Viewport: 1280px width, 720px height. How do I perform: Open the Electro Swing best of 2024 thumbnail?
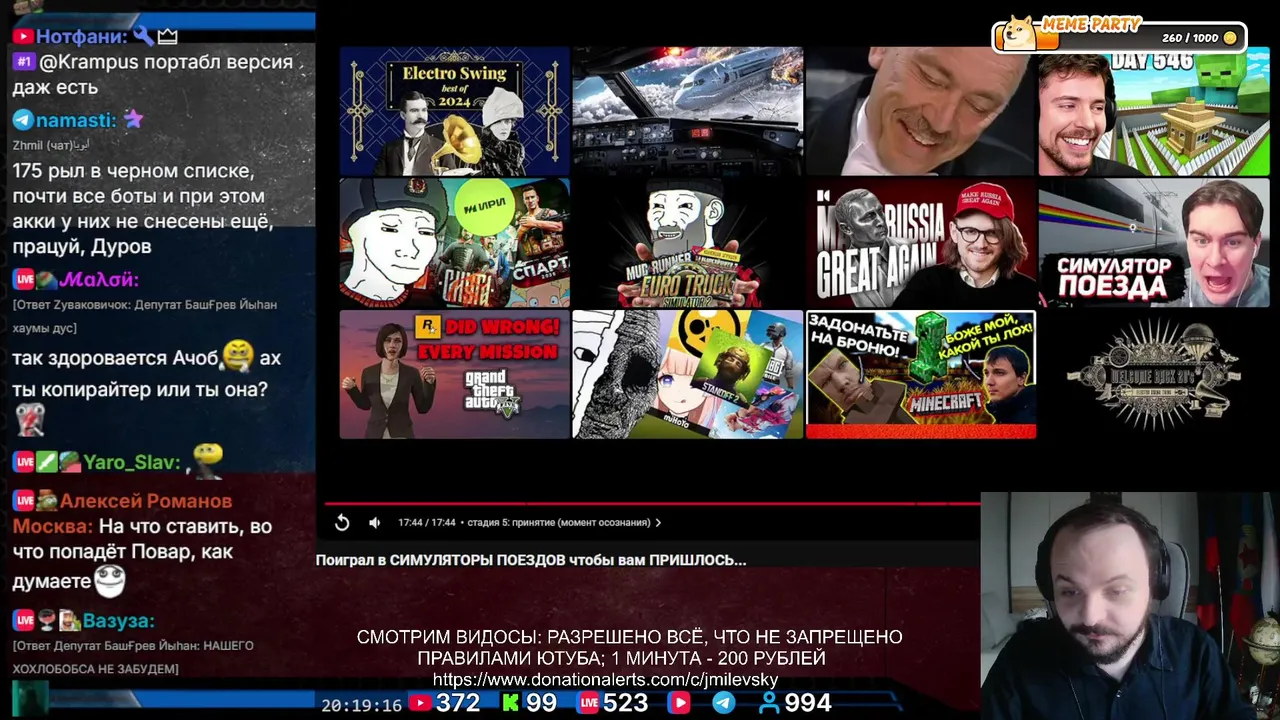click(454, 111)
